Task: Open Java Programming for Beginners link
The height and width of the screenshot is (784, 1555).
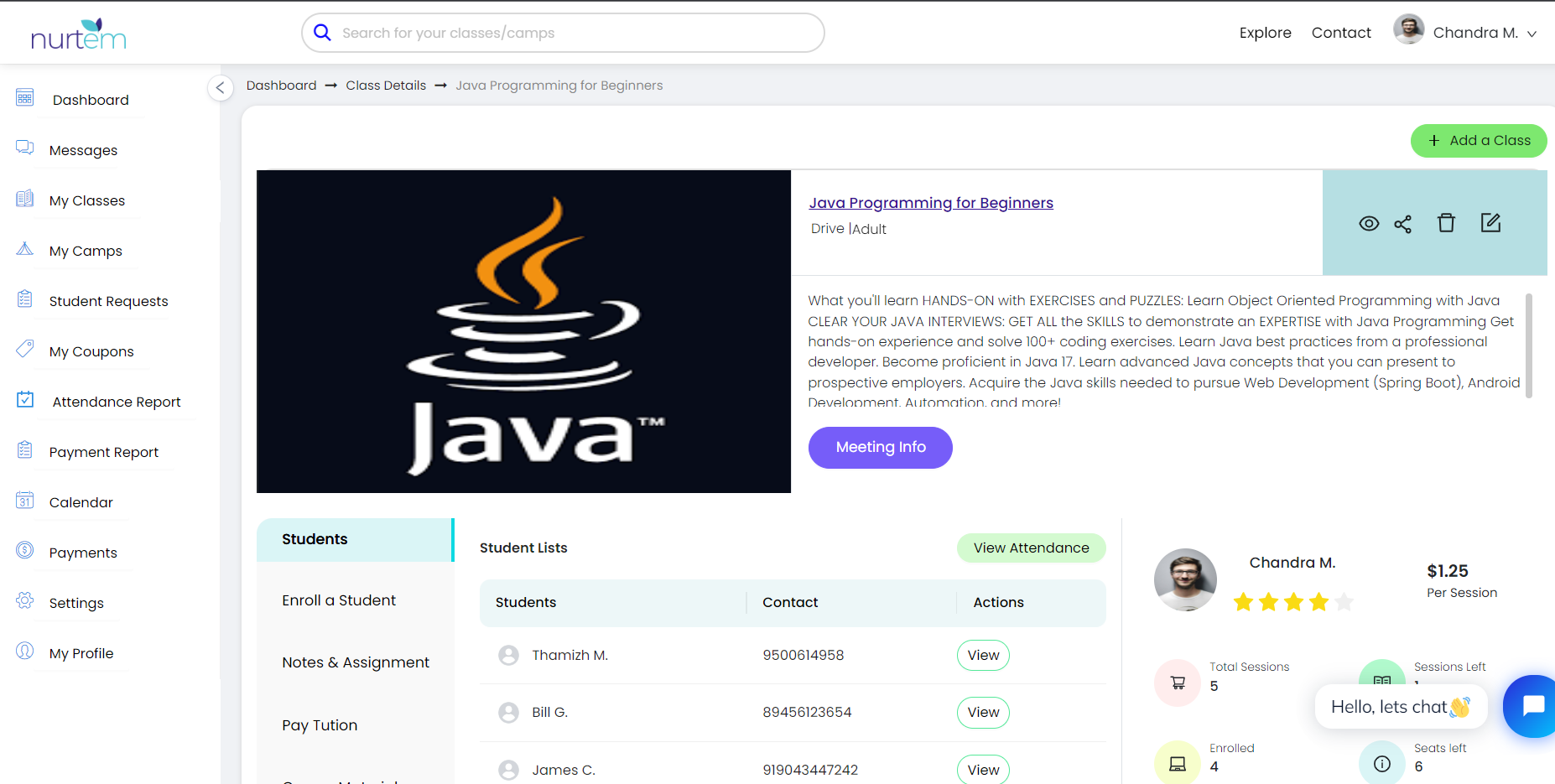Action: (x=930, y=203)
